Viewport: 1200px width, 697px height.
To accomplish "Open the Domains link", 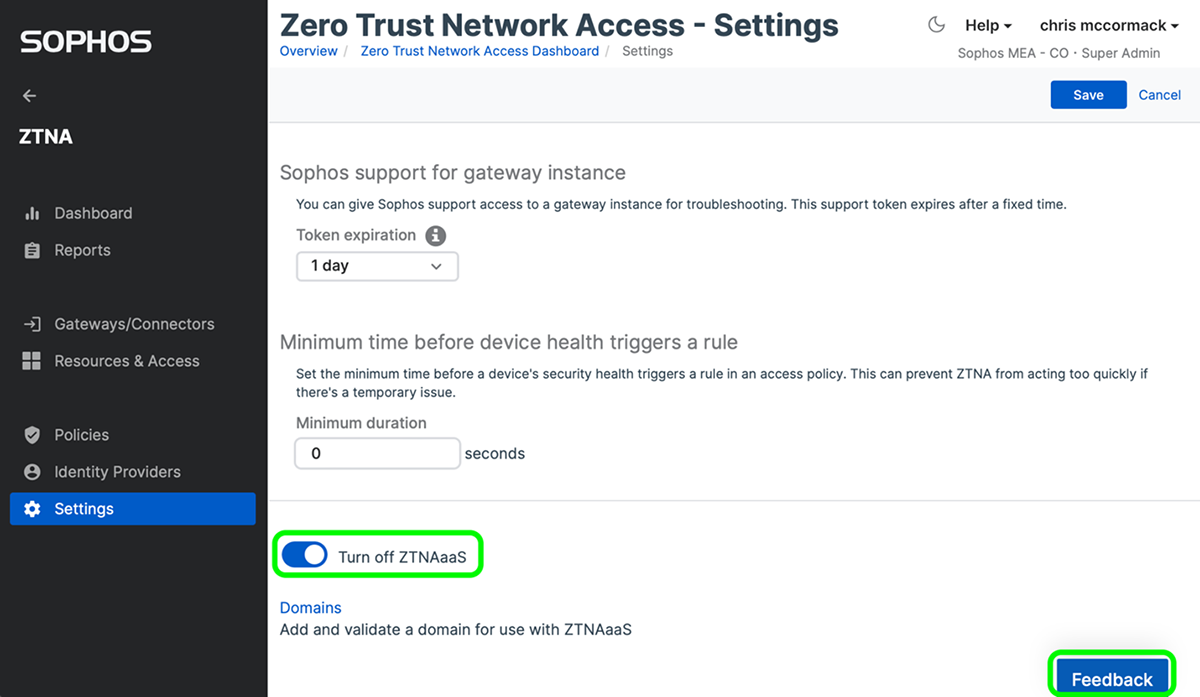I will (310, 608).
